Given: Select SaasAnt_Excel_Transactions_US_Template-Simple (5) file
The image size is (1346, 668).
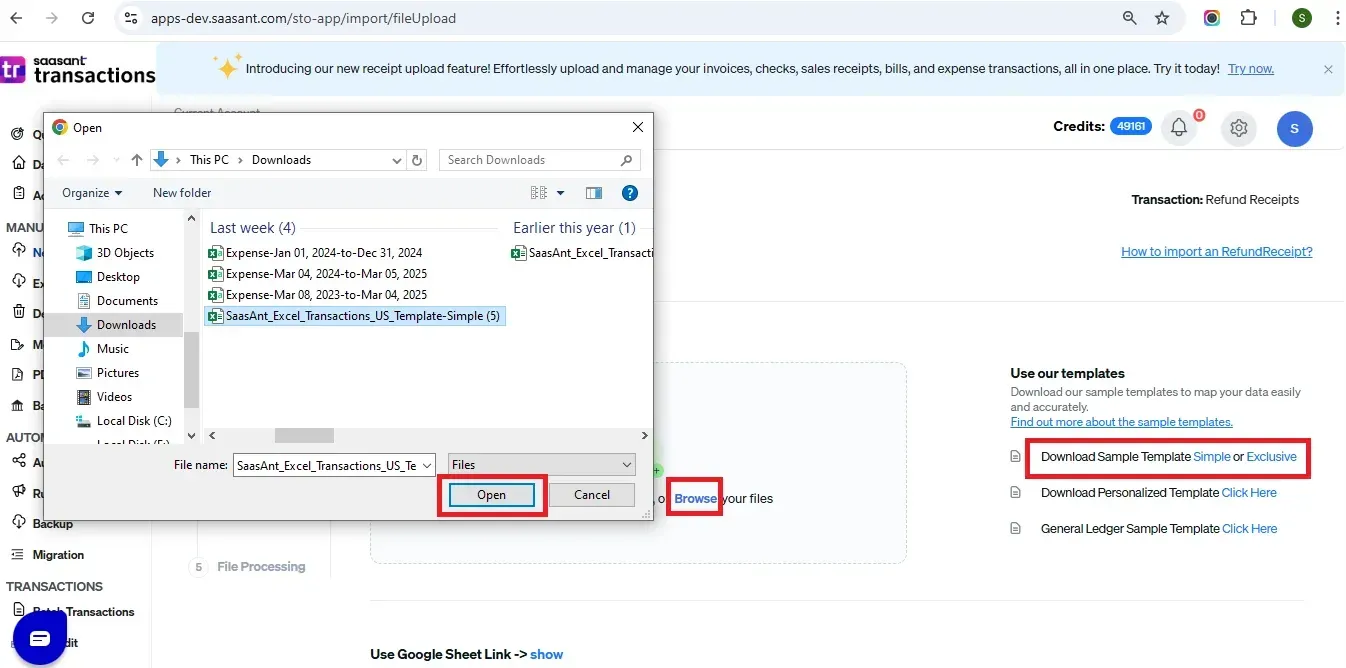Looking at the screenshot, I should 355,316.
